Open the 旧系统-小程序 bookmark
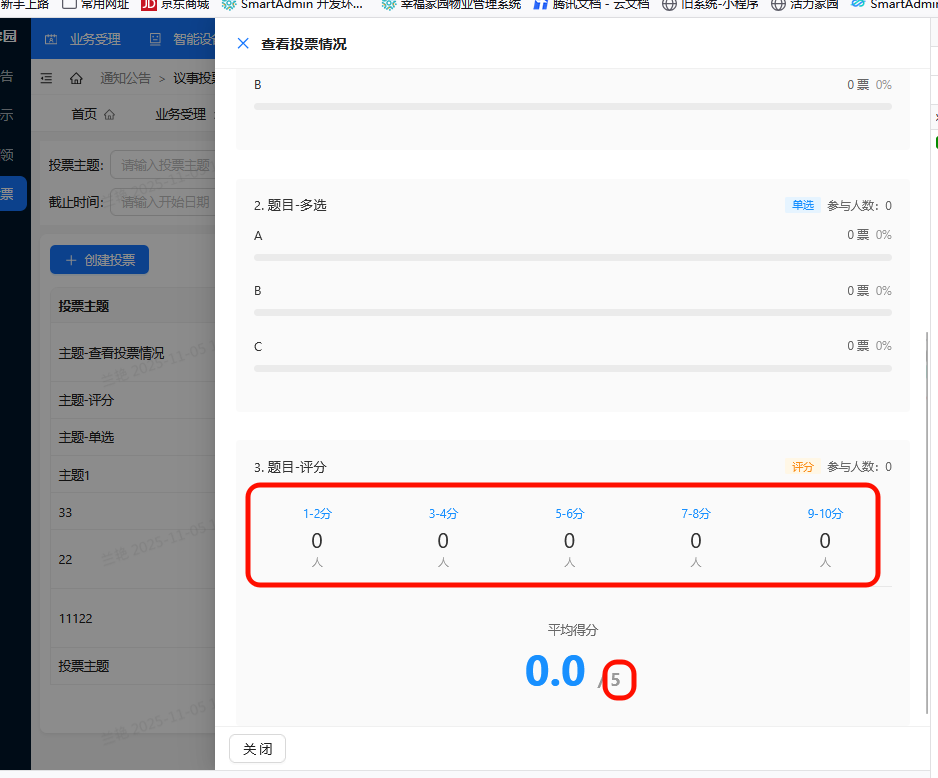The height and width of the screenshot is (778, 938). pos(710,4)
